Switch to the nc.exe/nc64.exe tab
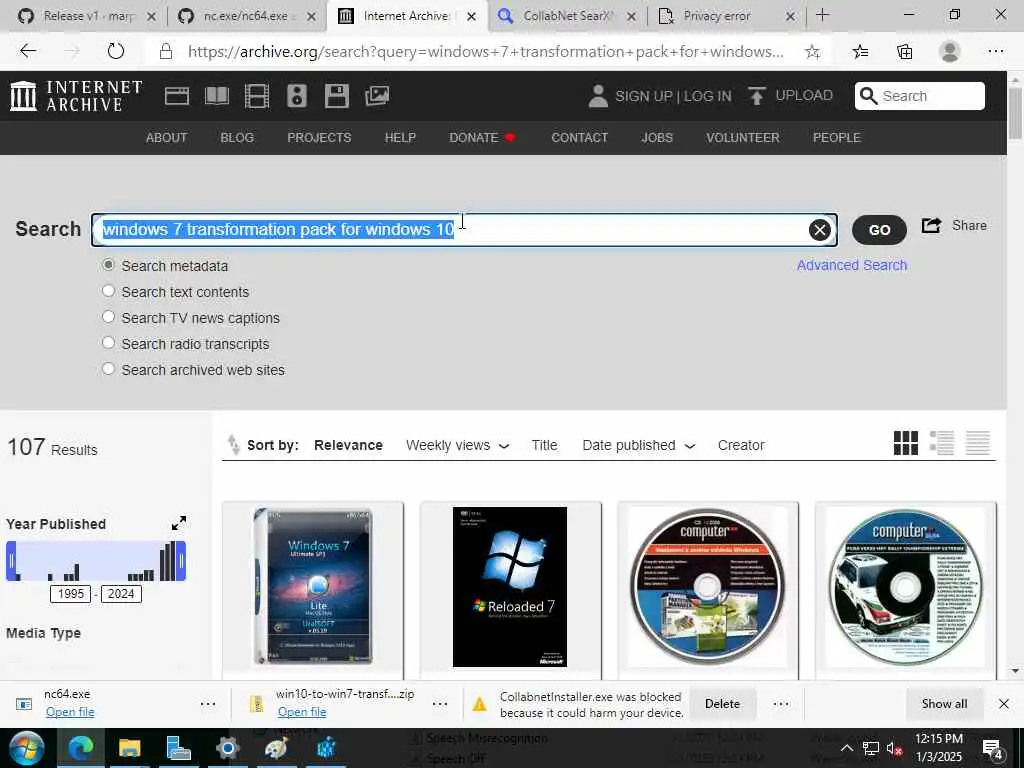The image size is (1024, 768). click(246, 16)
